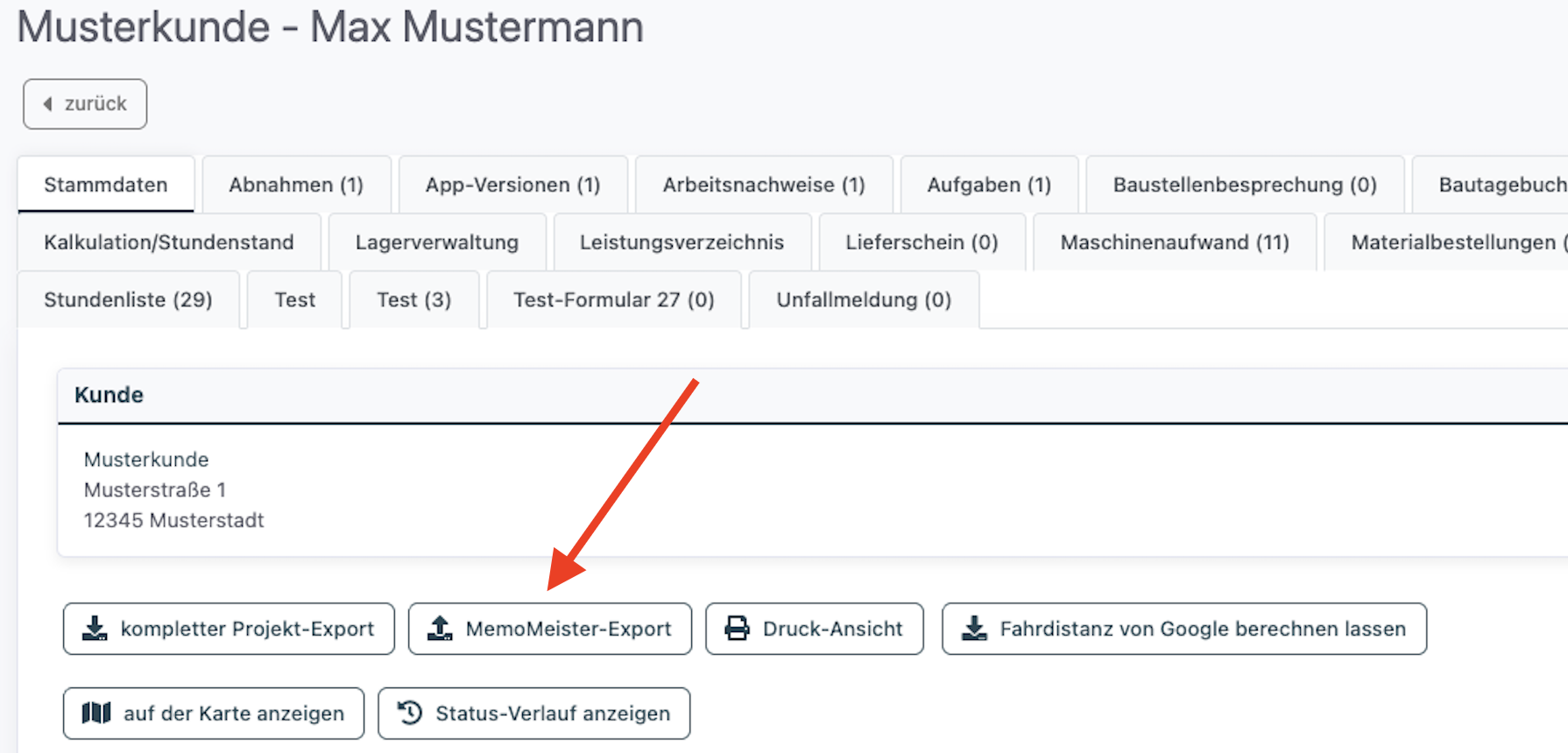The width and height of the screenshot is (1568, 753).
Task: Click the printer icon for Druck-Ansicht
Action: tap(737, 628)
